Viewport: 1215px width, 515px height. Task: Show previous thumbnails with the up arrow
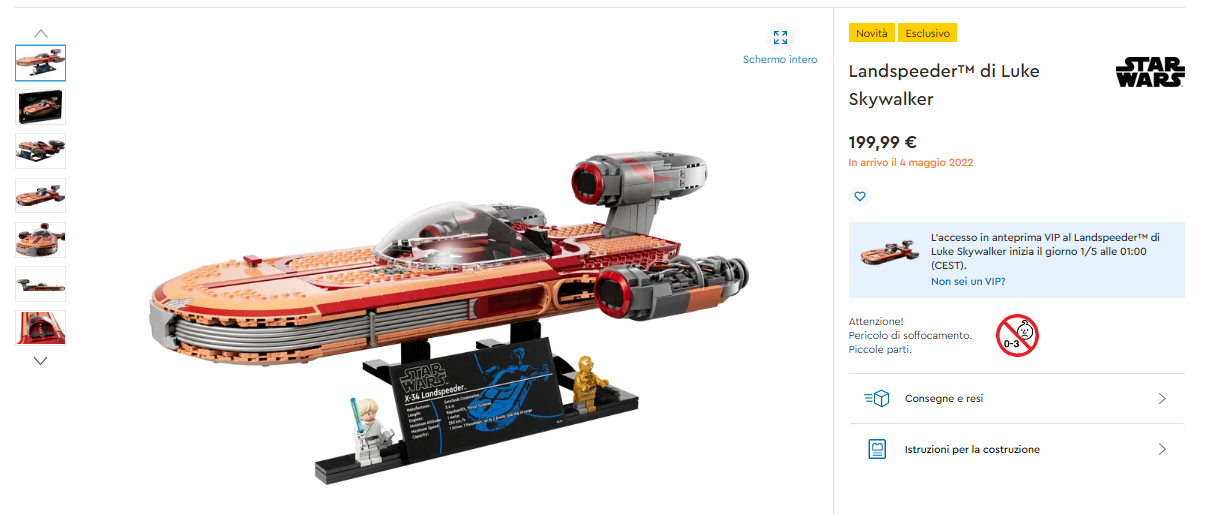[x=40, y=33]
